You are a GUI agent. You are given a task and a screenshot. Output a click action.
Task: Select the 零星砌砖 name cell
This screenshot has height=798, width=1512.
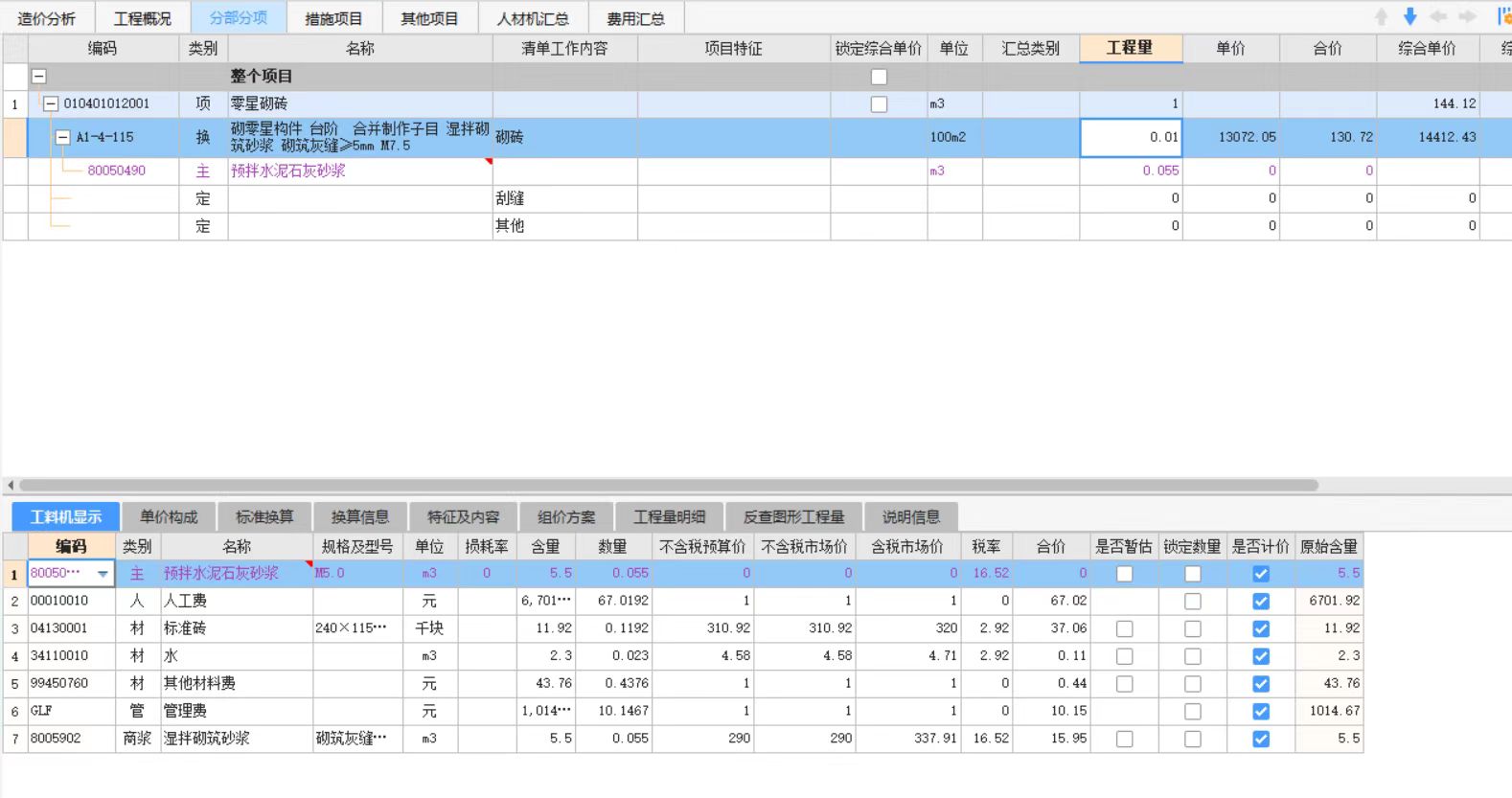pyautogui.click(x=360, y=104)
